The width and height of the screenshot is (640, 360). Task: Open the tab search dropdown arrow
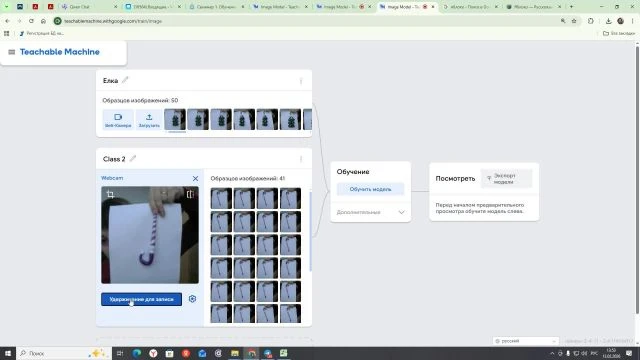point(7,7)
